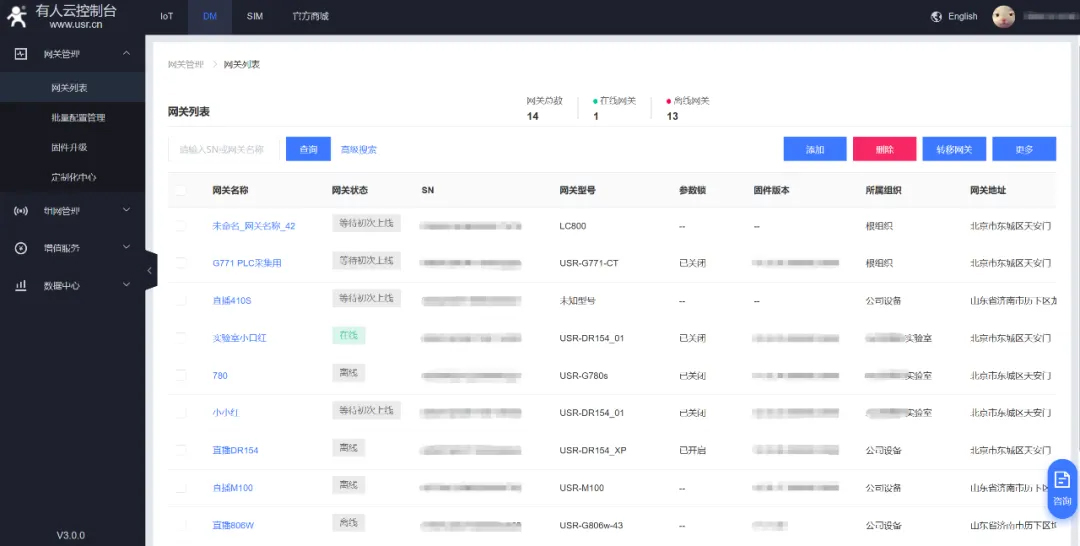Expand the 数据中心 chevron arrow
The width and height of the screenshot is (1080, 546).
(x=126, y=285)
